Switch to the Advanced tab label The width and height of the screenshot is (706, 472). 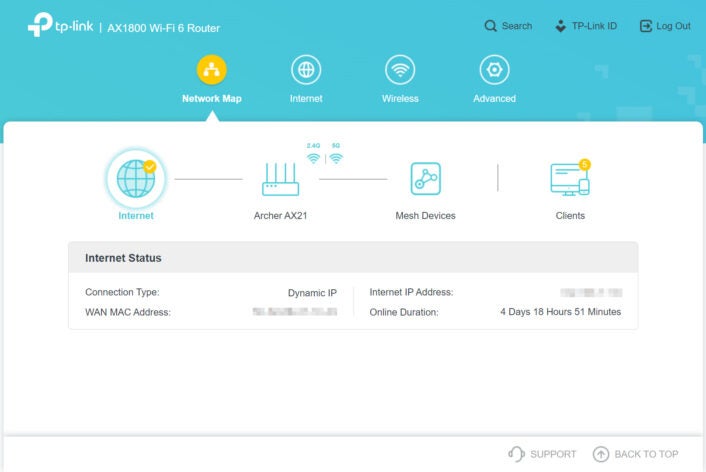pyautogui.click(x=494, y=99)
